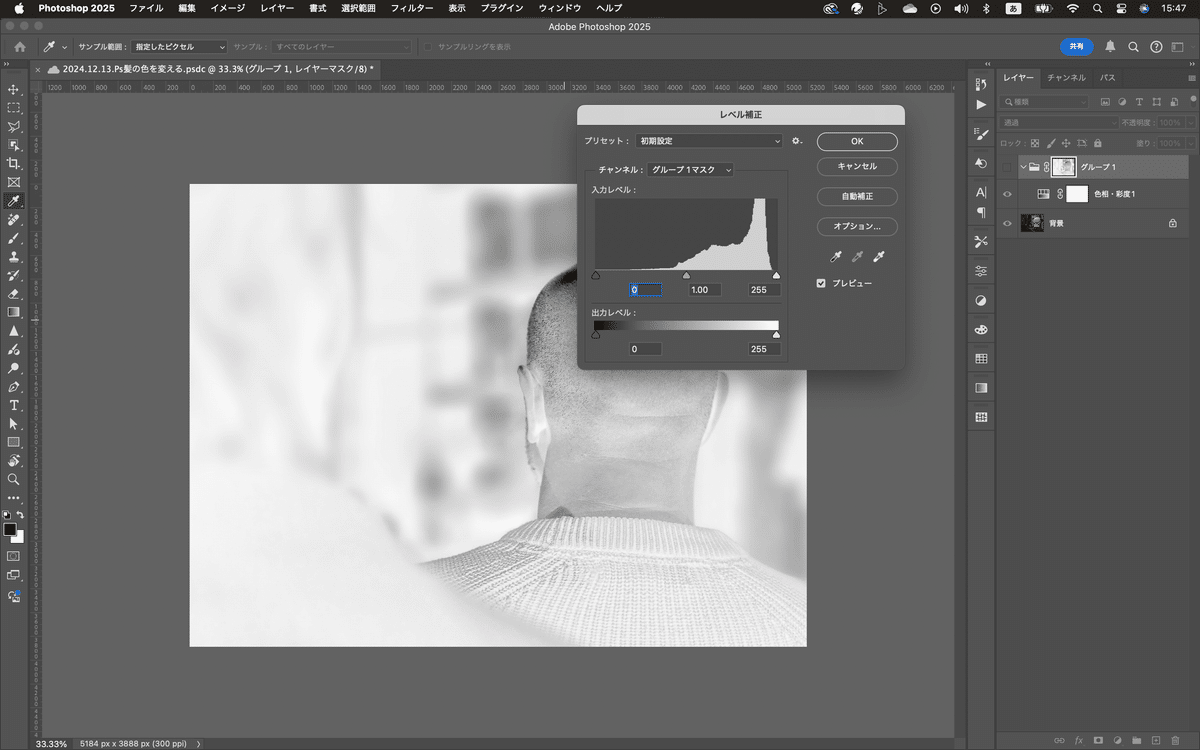Open the イメージ menu

[227, 8]
